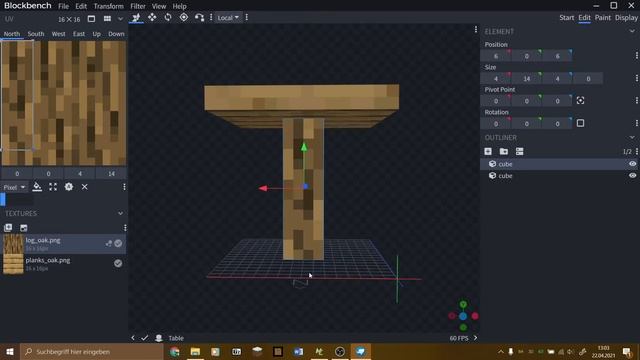Select the first cube in Outliner
This screenshot has height=360, width=640.
559,164
